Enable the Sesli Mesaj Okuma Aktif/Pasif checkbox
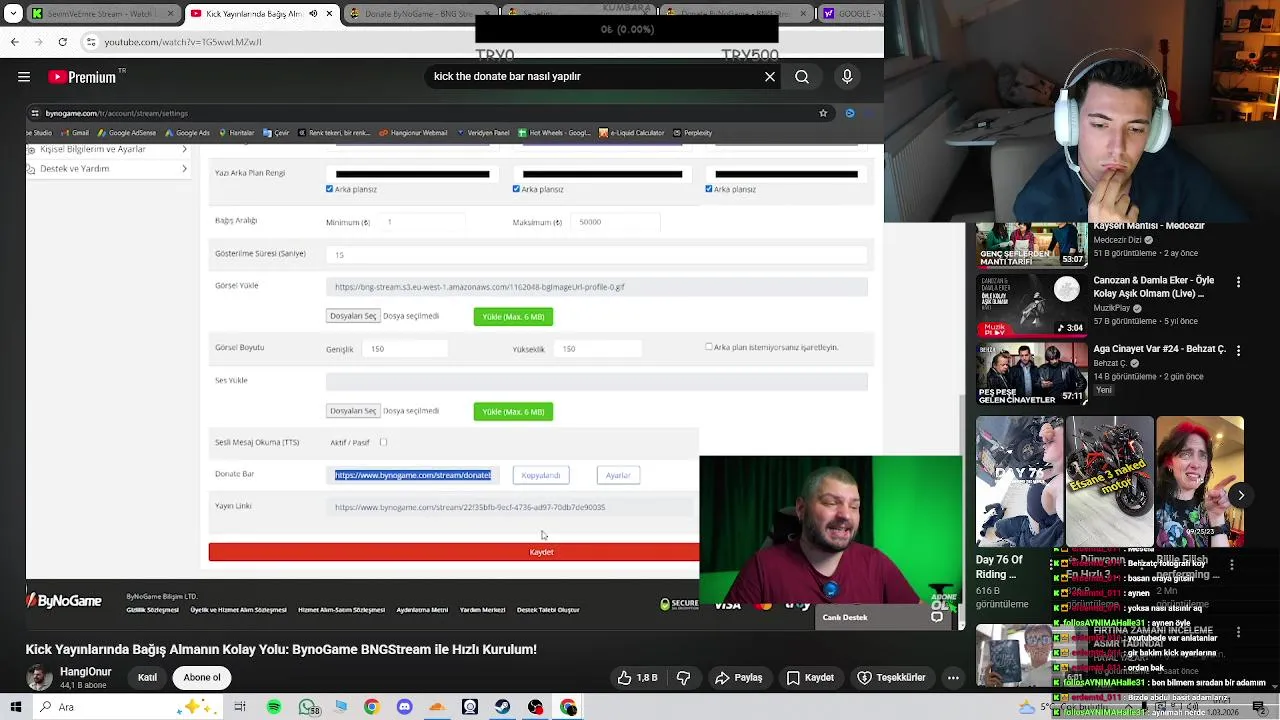Image resolution: width=1280 pixels, height=720 pixels. [x=383, y=442]
